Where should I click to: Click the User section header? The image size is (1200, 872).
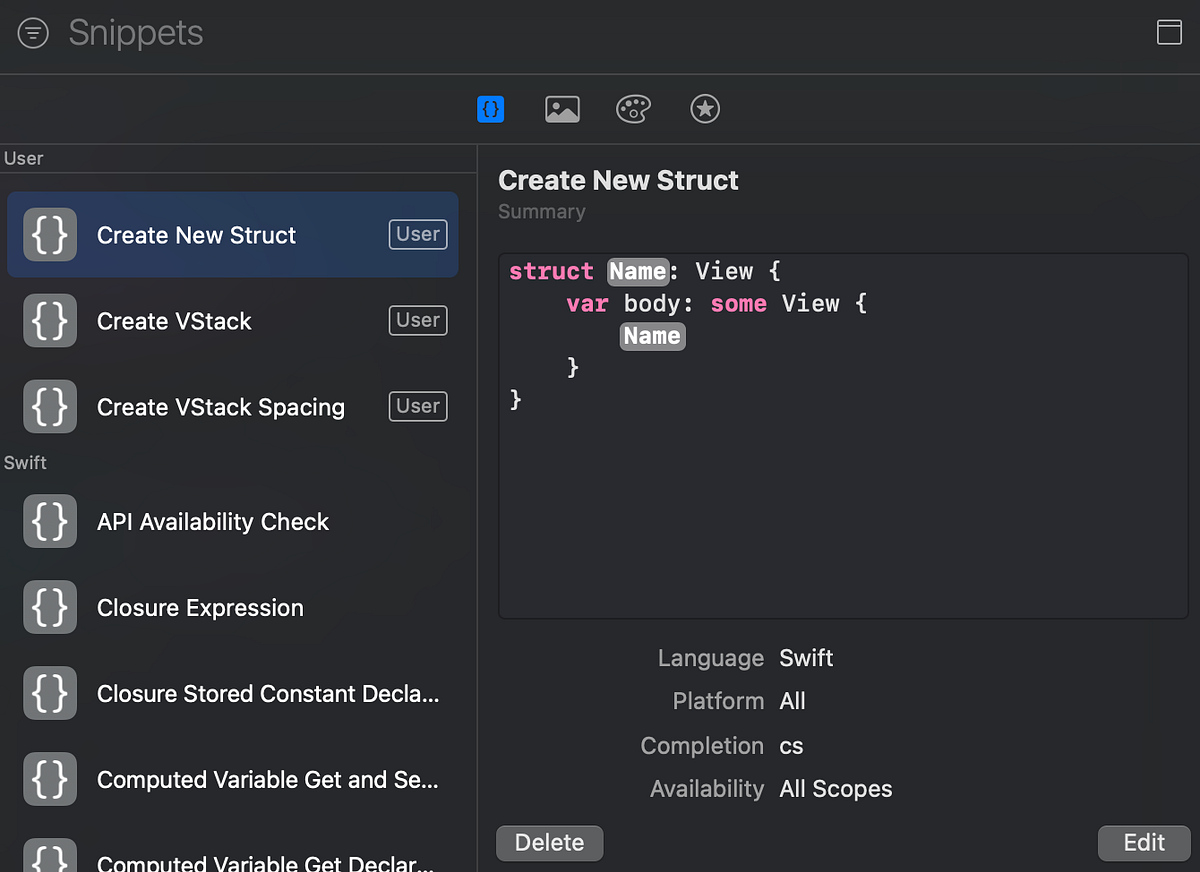[24, 157]
